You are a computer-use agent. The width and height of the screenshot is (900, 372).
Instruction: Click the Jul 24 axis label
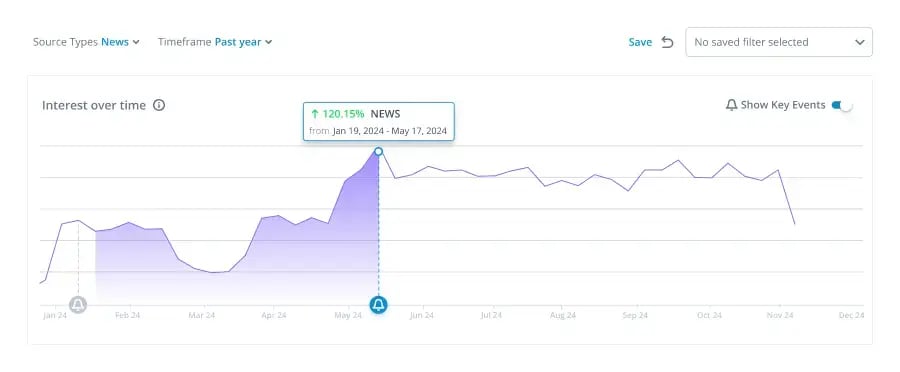[x=491, y=315]
